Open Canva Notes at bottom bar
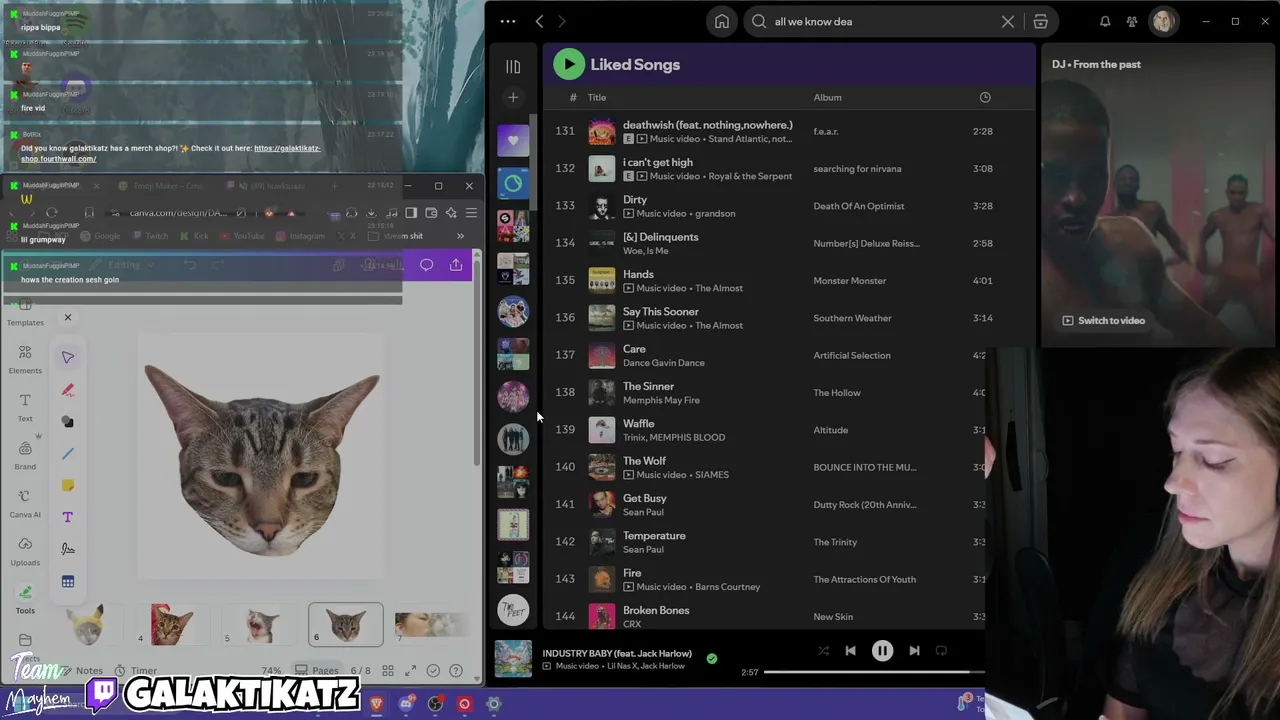The image size is (1280, 720). pyautogui.click(x=82, y=671)
